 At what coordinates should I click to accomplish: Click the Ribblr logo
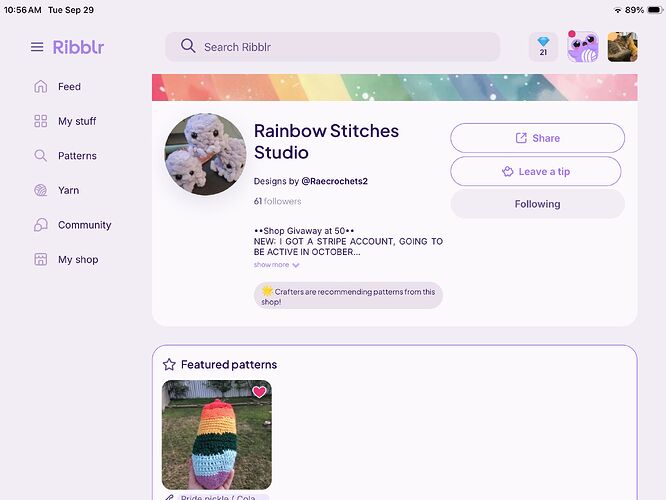(78, 47)
